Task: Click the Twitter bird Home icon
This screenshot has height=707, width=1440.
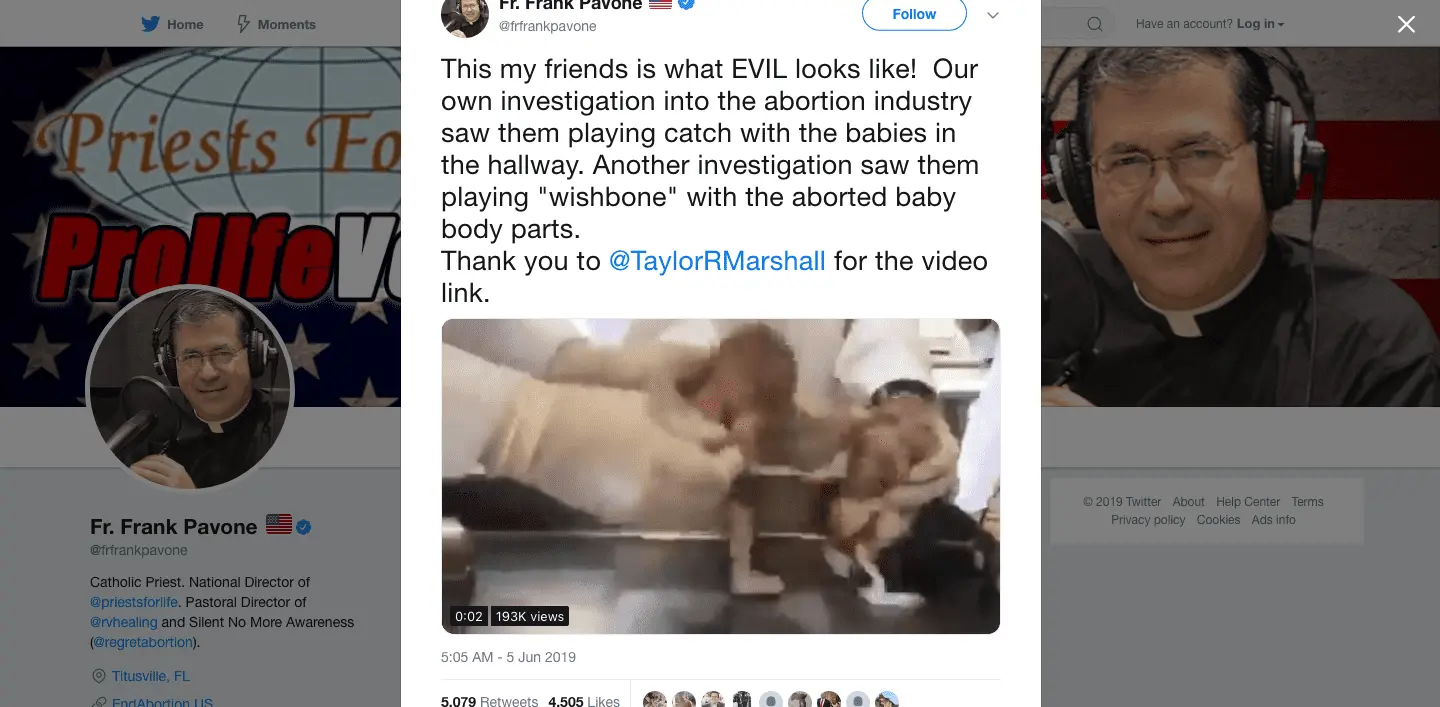Action: 151,24
